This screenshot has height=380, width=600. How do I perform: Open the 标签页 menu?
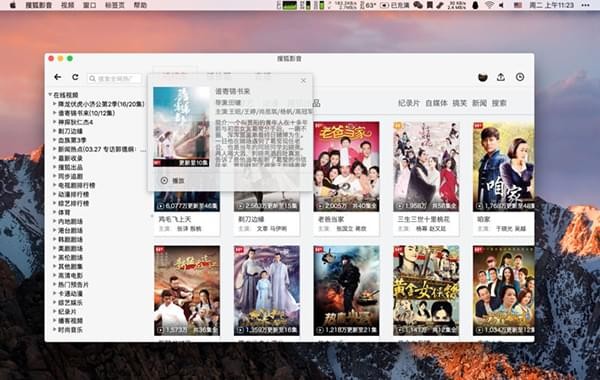[115, 5]
